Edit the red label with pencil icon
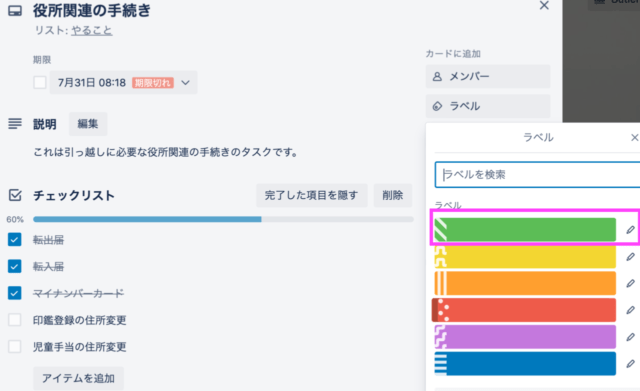 tap(631, 310)
